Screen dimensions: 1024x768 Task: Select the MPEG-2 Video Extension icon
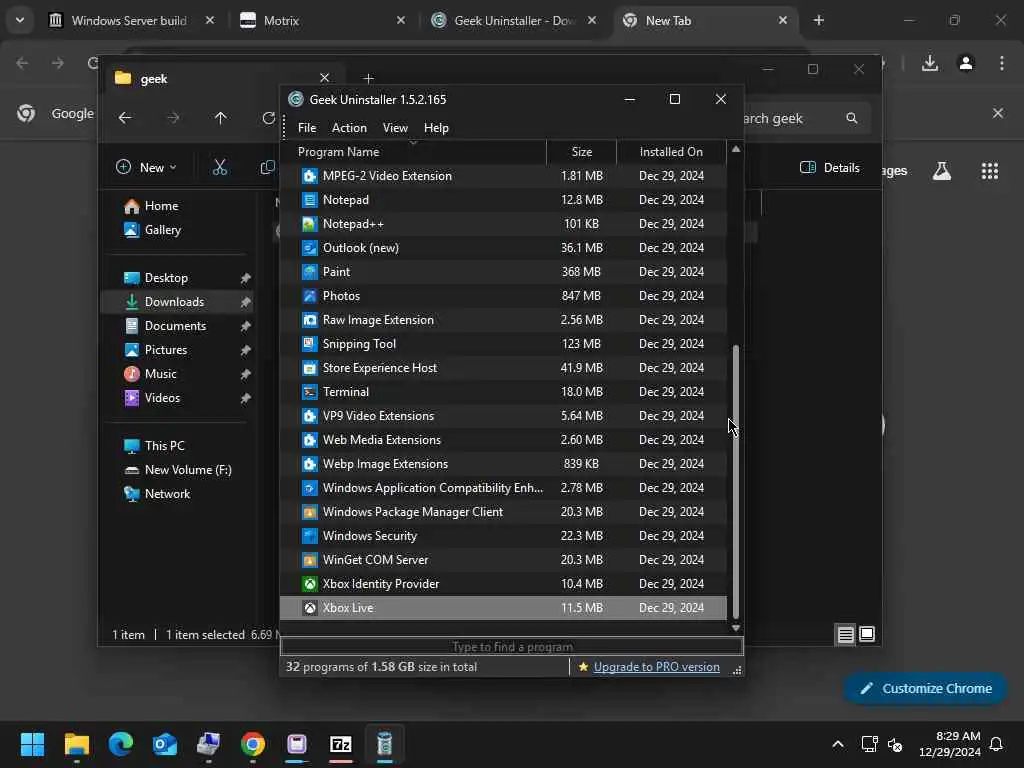(x=310, y=176)
